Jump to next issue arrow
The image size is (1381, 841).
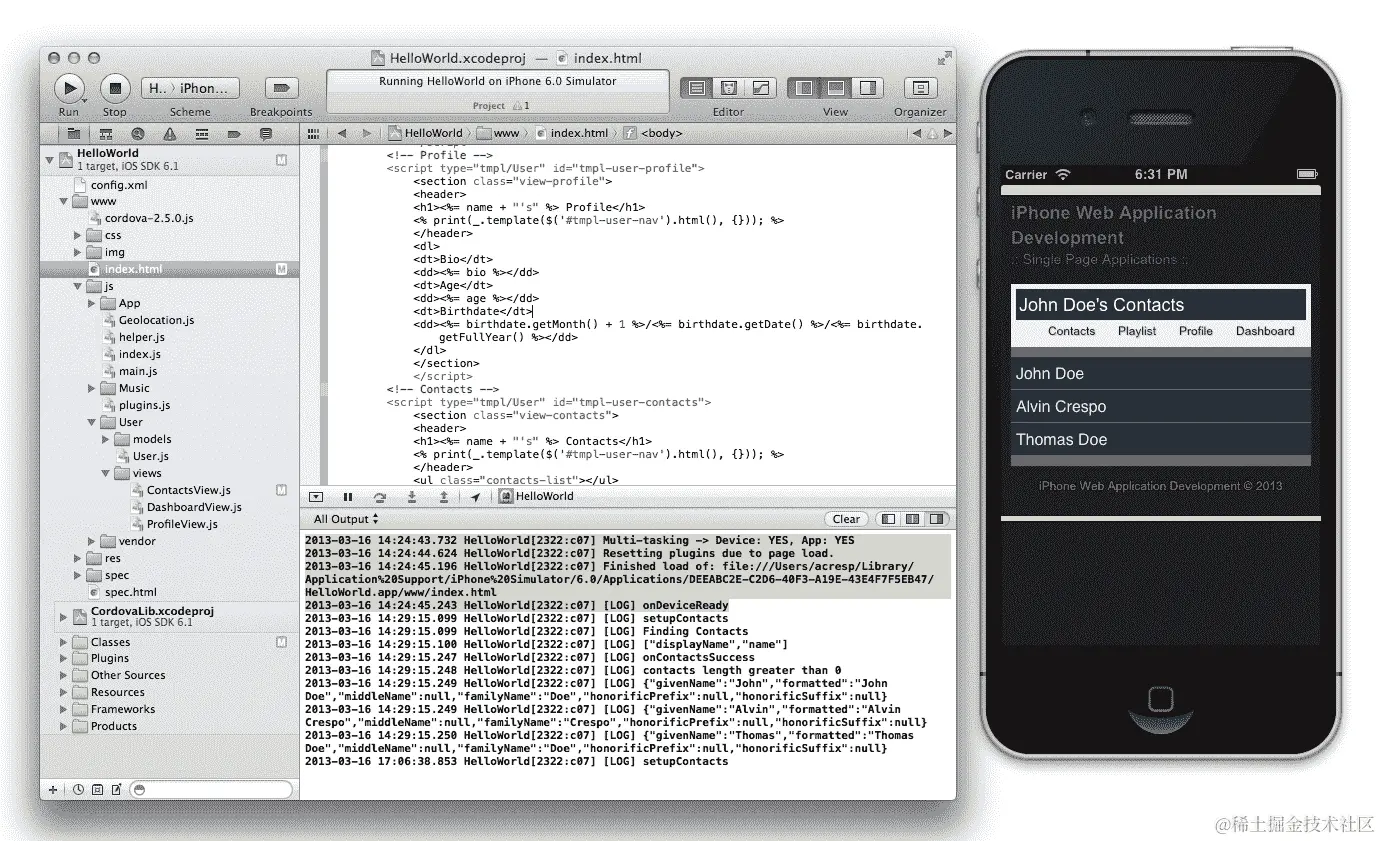[x=948, y=133]
